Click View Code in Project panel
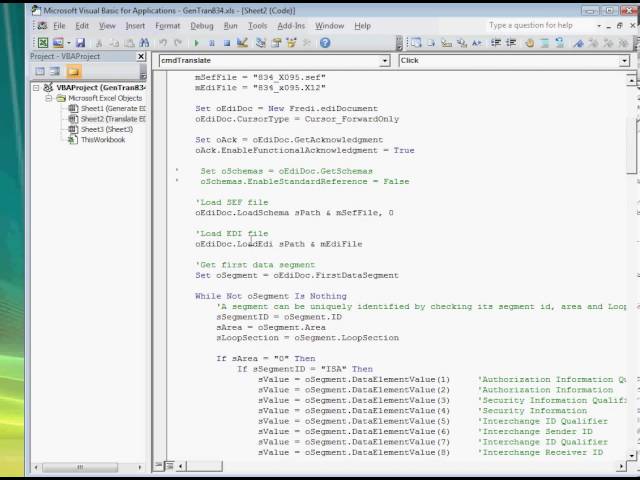640x480 pixels. [x=40, y=71]
